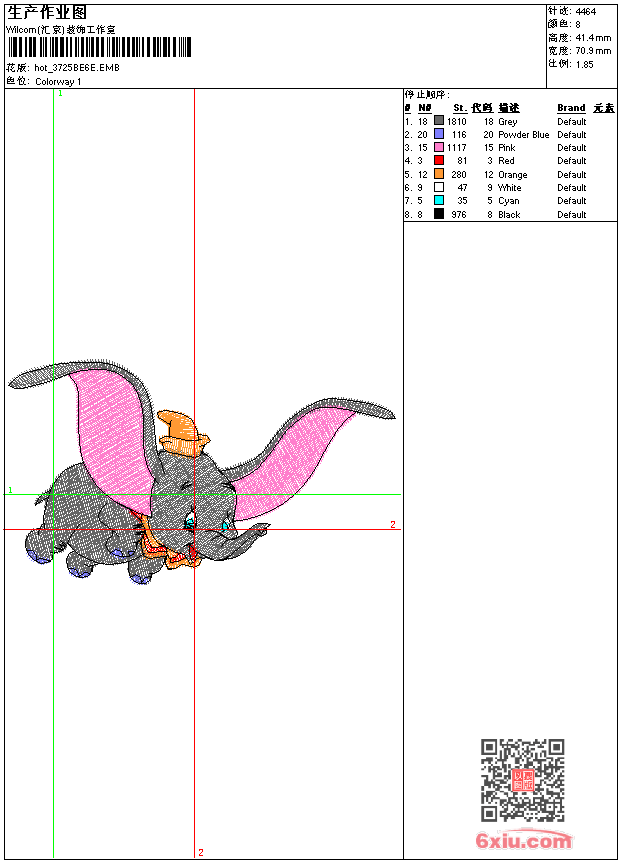The image size is (620, 860).
Task: Click the QR code image
Action: tap(523, 780)
